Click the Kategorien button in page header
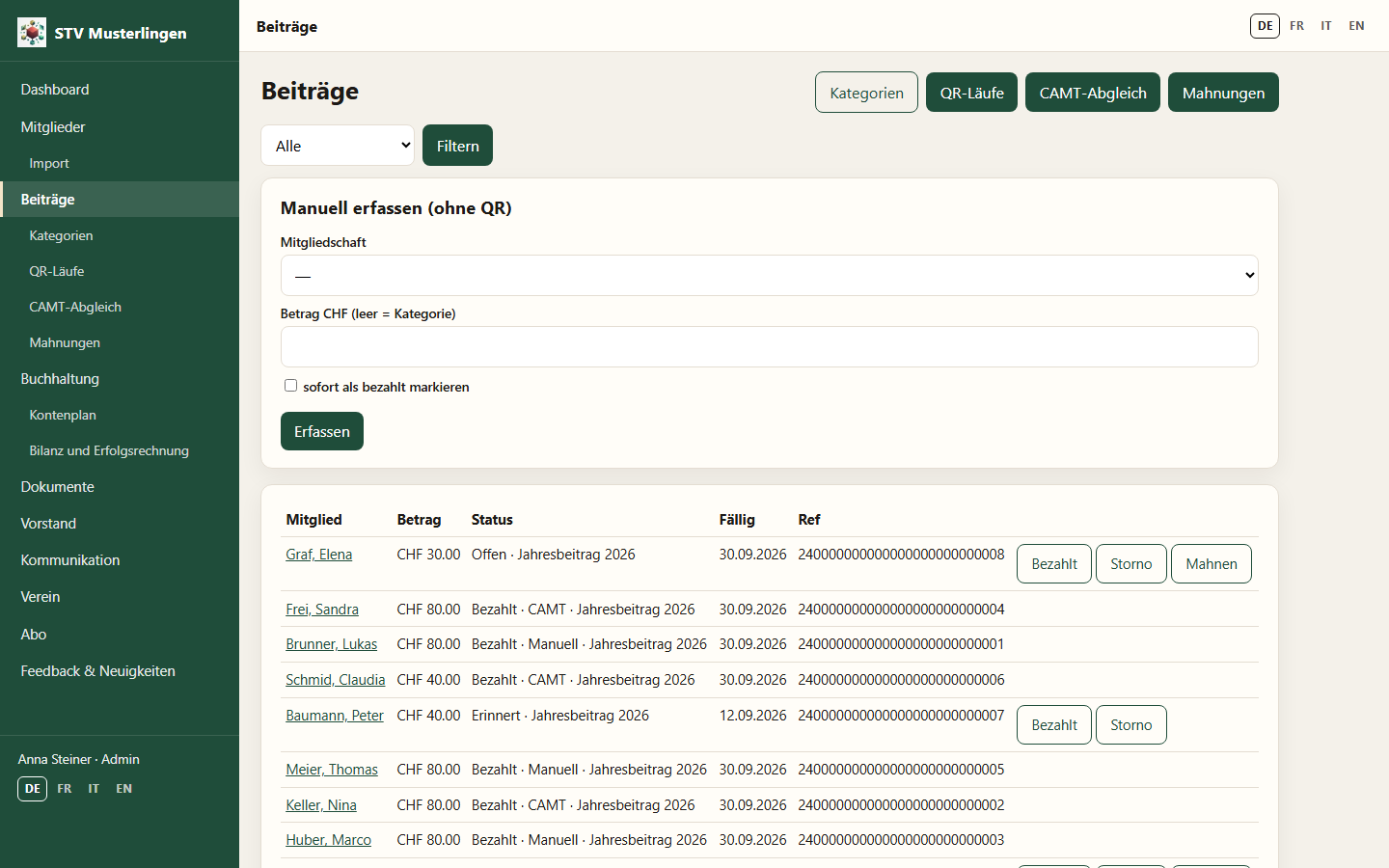Viewport: 1389px width, 868px height. [x=866, y=93]
